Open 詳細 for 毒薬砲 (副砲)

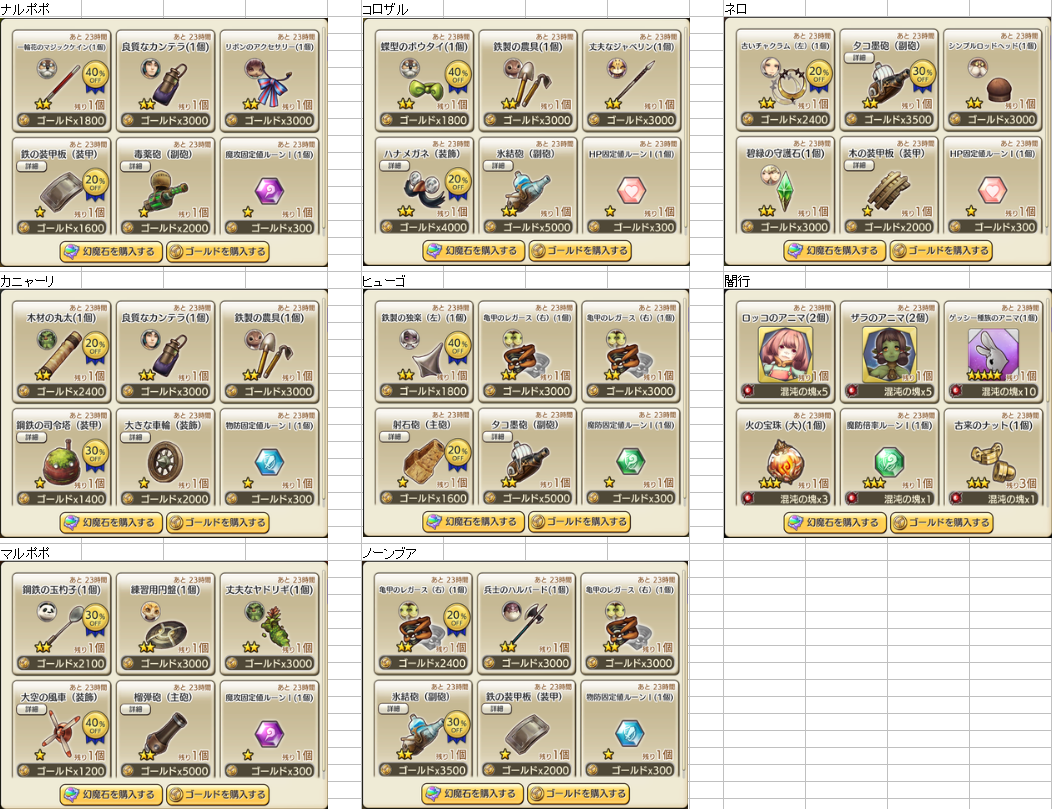point(136,166)
